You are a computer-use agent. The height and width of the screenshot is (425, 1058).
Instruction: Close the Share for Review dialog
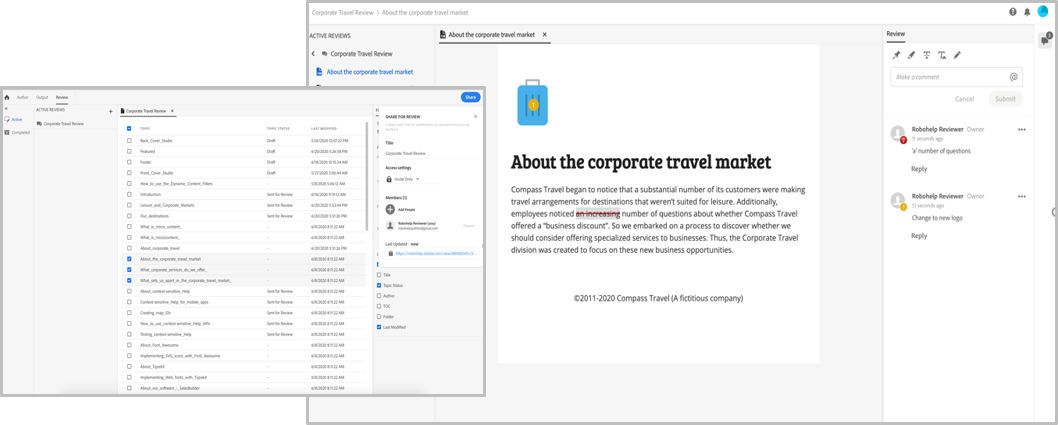pyautogui.click(x=475, y=116)
